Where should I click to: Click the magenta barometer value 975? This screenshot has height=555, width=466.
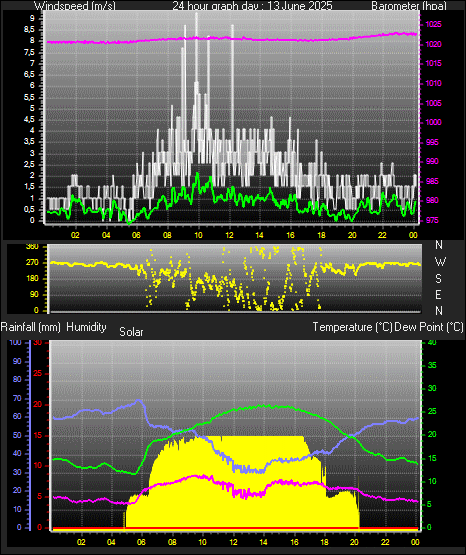coord(432,220)
